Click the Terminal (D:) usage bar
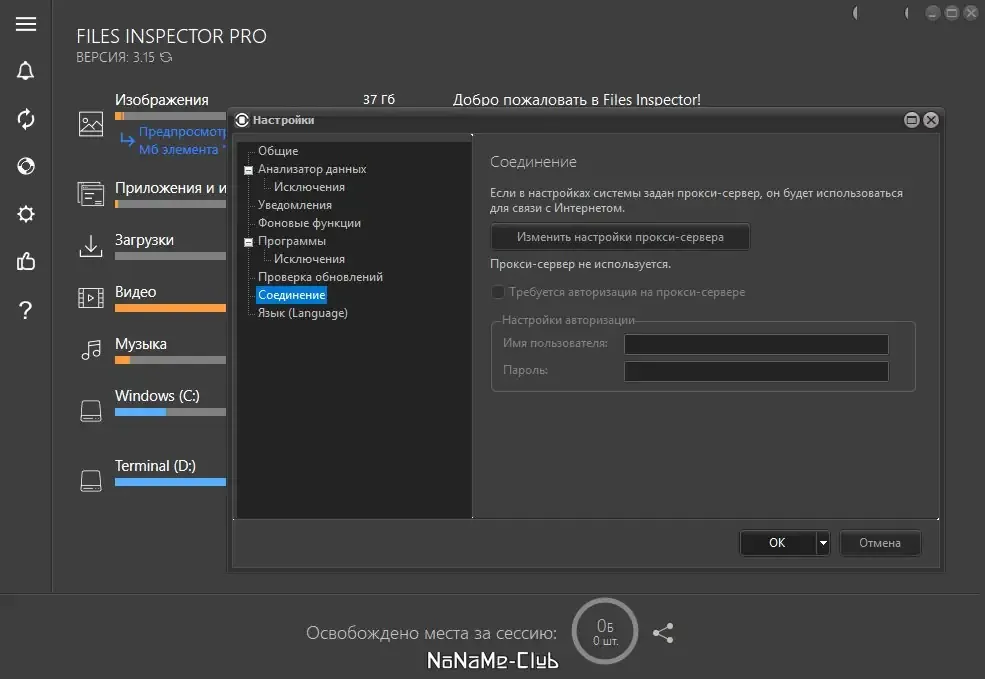The width and height of the screenshot is (985, 679). (x=170, y=482)
